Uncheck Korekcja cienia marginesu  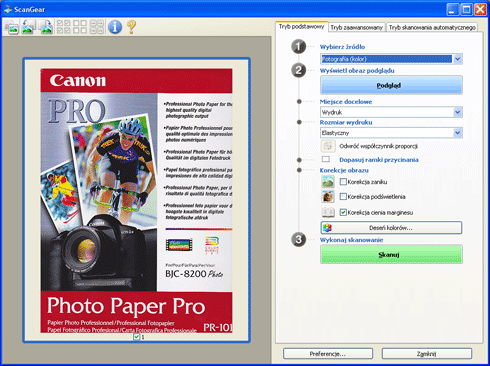pyautogui.click(x=343, y=212)
